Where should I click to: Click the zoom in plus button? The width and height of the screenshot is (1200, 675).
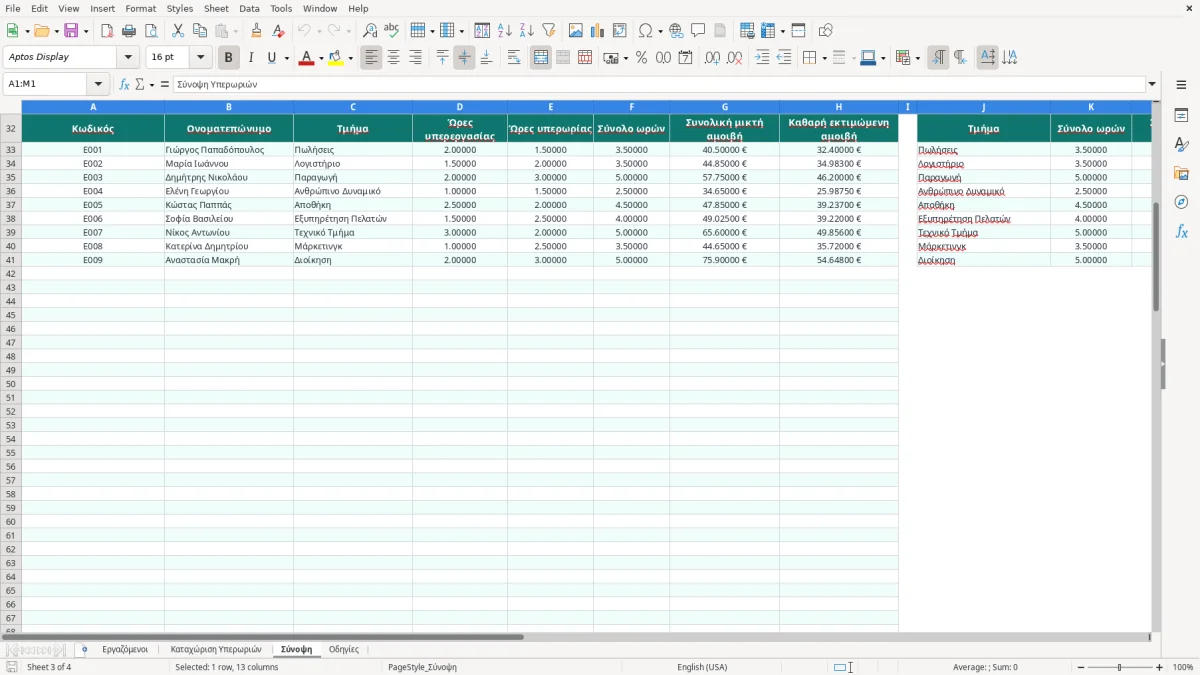(1160, 667)
